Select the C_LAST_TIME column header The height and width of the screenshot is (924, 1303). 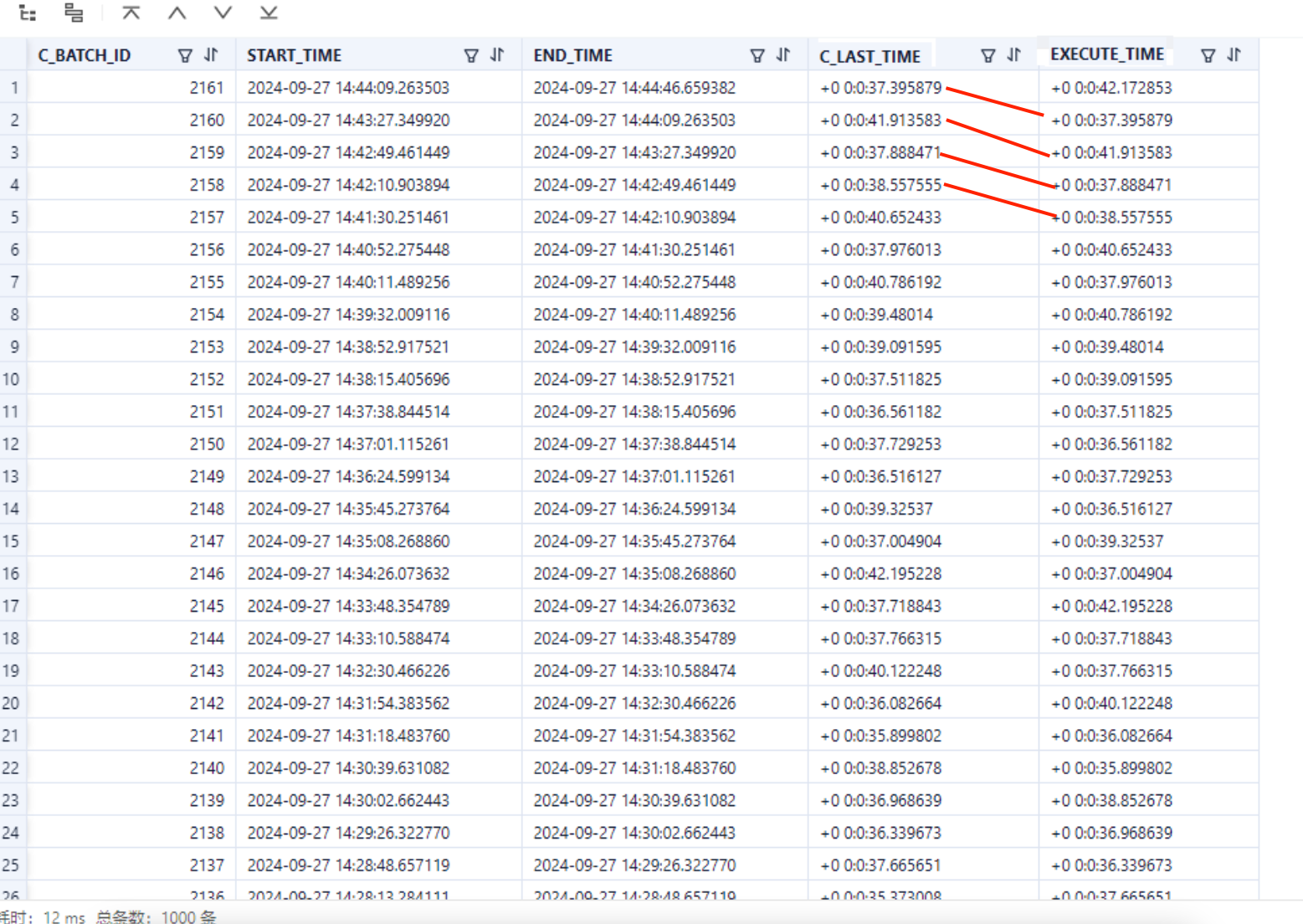click(870, 56)
